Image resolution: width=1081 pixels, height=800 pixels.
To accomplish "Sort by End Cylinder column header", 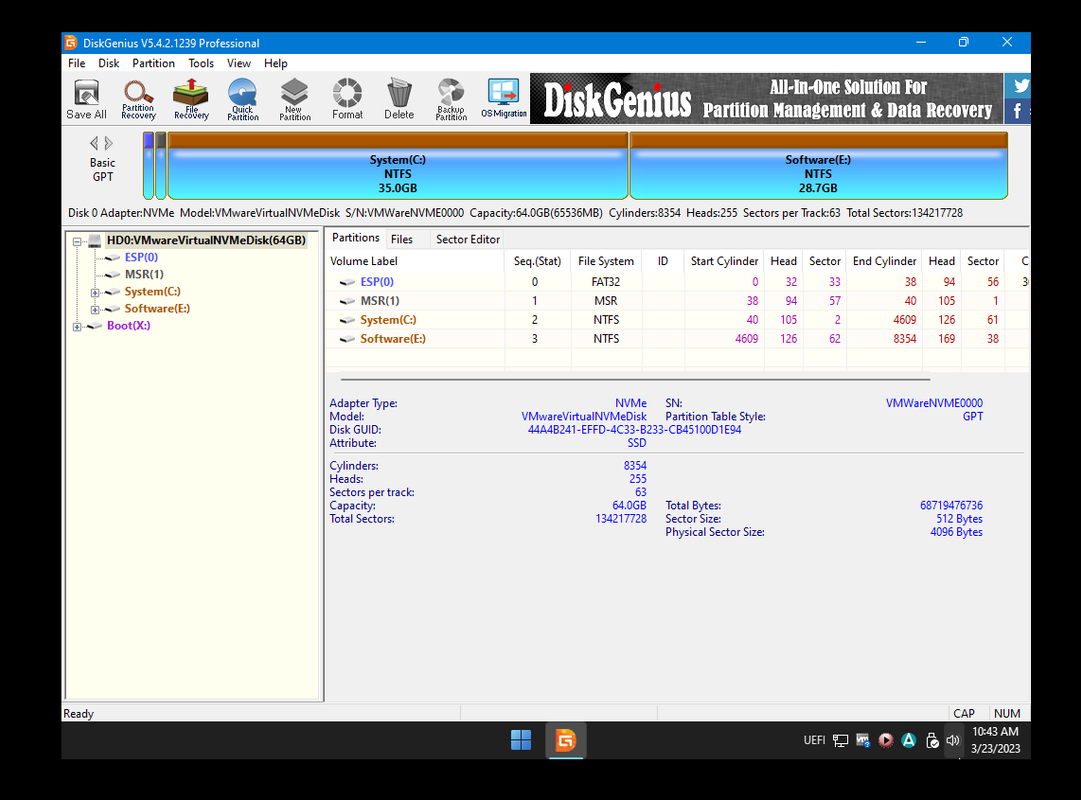I will [884, 261].
